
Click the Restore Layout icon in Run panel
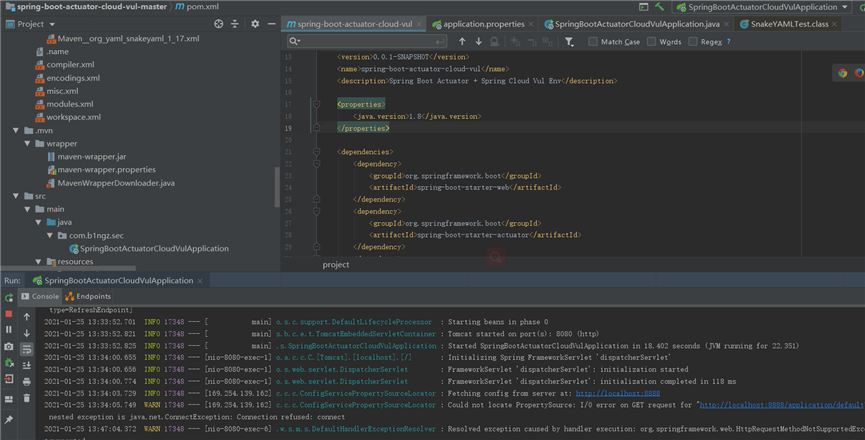(9, 399)
